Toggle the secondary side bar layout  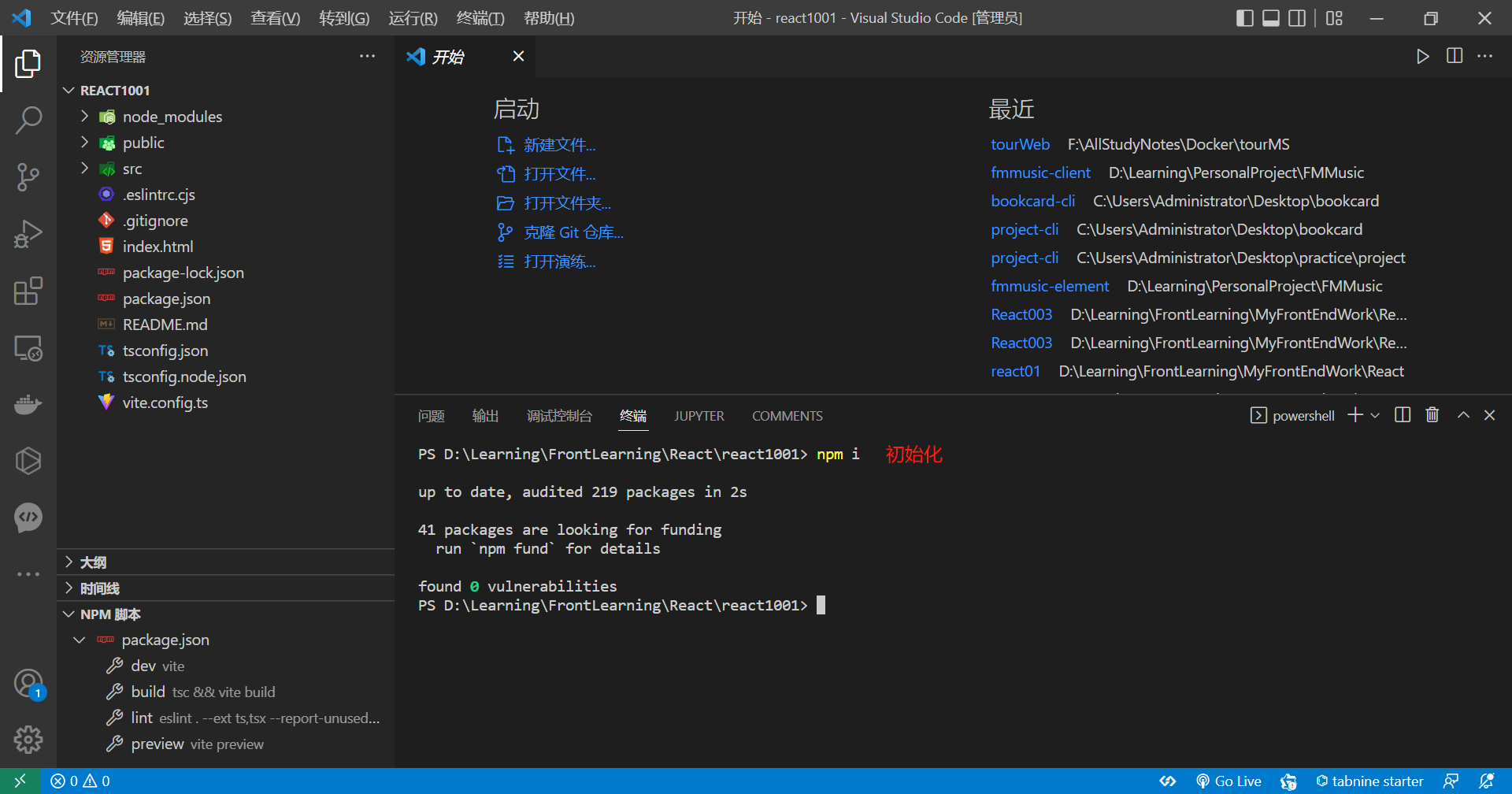click(x=1297, y=18)
